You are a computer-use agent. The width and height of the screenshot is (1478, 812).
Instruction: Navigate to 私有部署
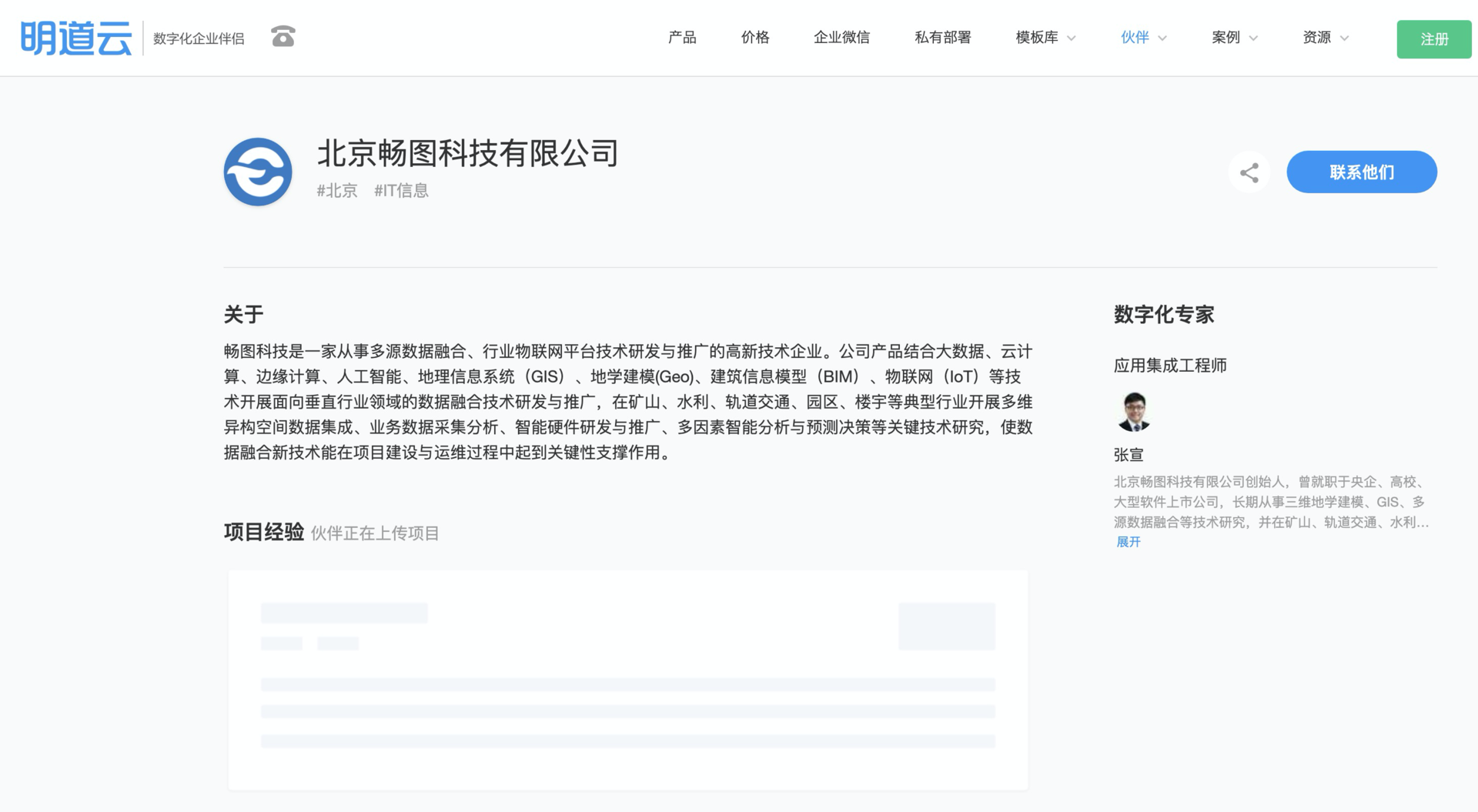[x=942, y=38]
